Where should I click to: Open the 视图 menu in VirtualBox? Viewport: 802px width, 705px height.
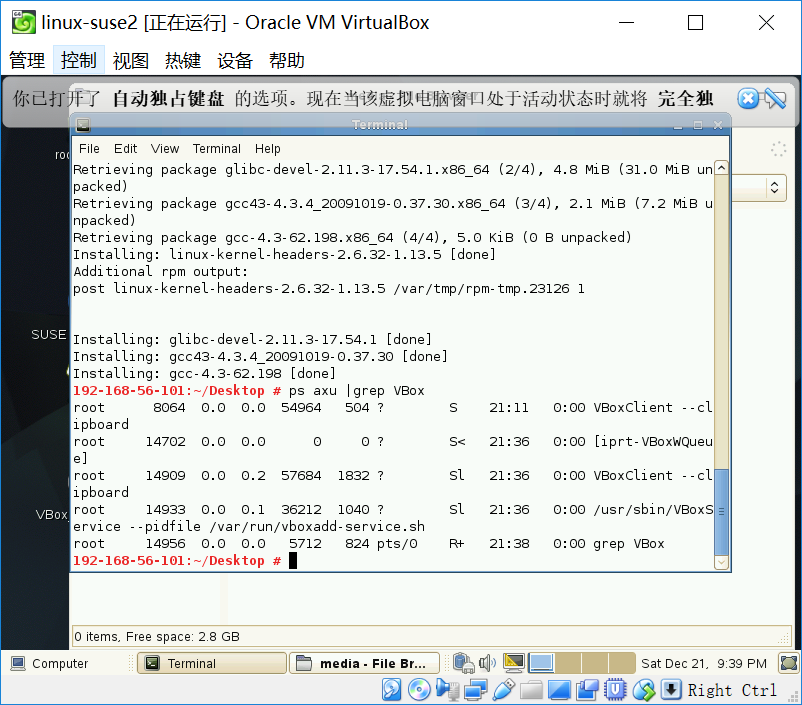point(131,60)
